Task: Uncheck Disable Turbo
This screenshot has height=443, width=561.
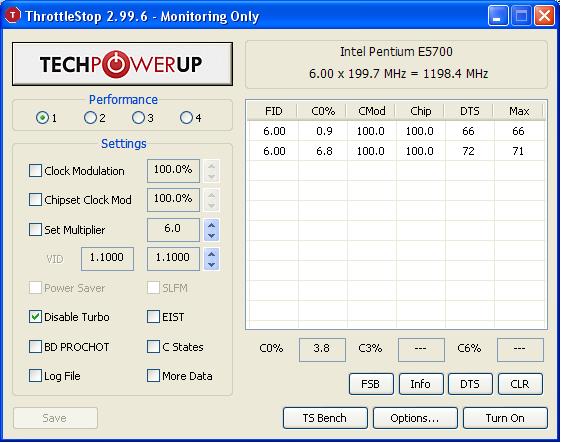Action: click(x=35, y=317)
